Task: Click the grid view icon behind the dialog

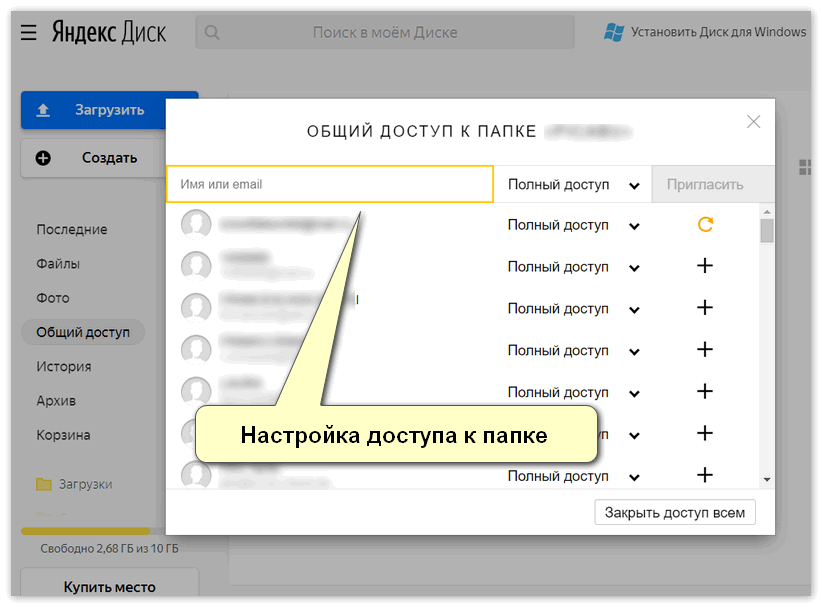Action: (x=805, y=167)
